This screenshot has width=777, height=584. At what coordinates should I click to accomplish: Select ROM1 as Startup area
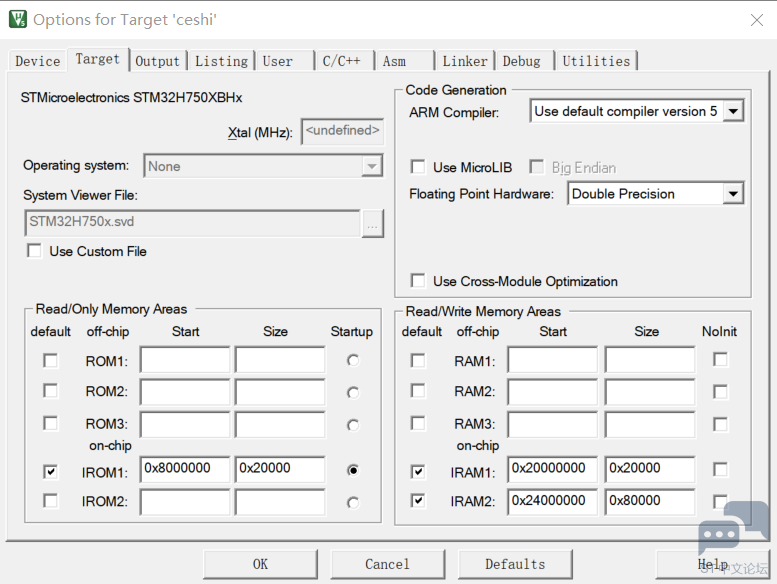[x=353, y=361]
